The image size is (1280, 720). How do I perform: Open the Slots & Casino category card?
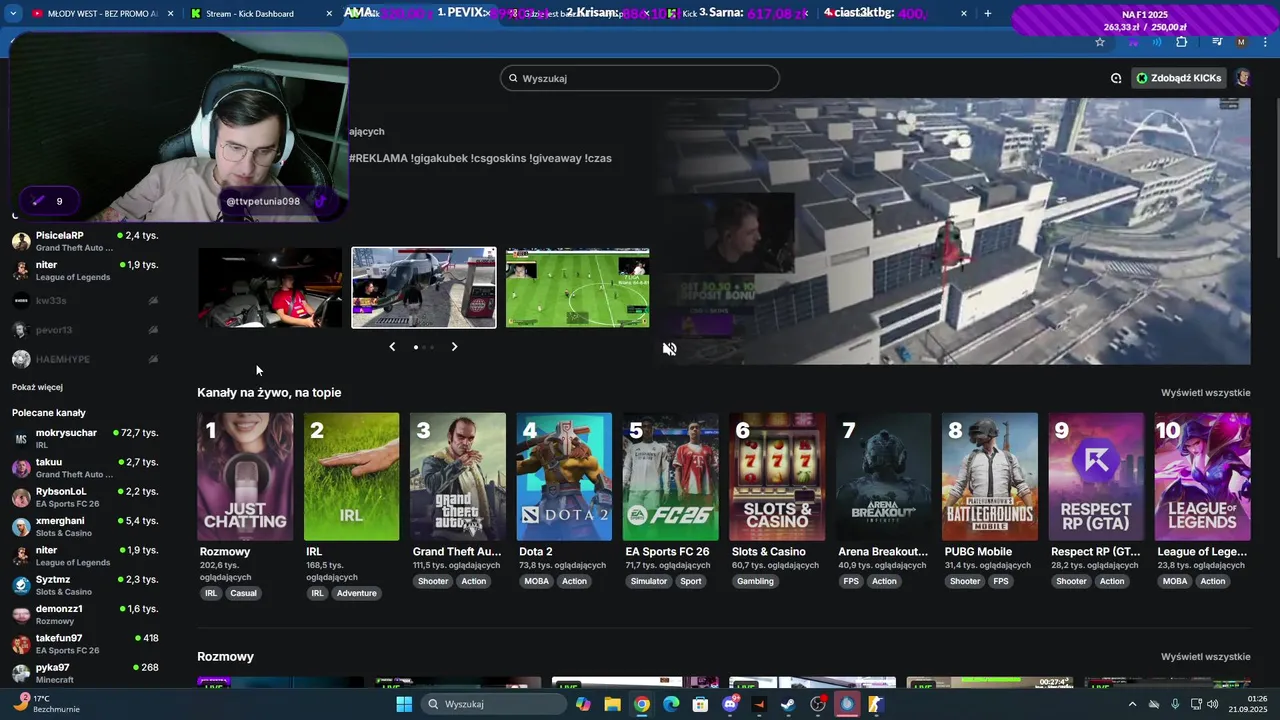tap(777, 477)
